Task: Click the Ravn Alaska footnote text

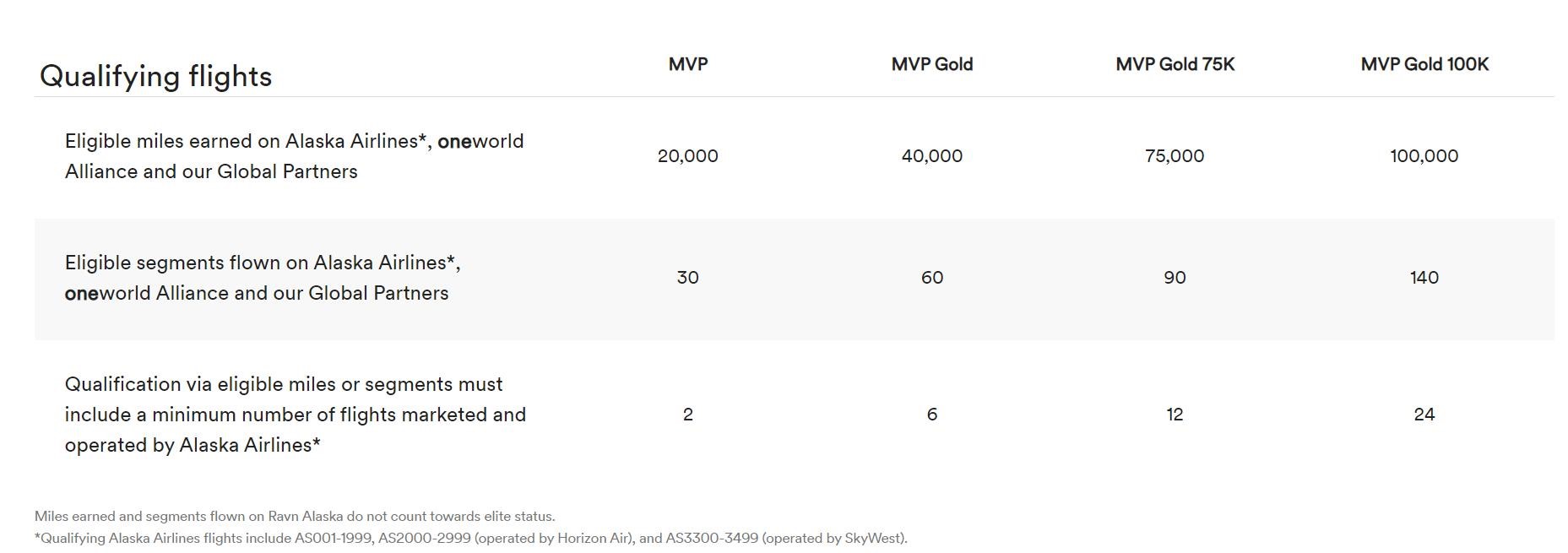Action: [x=295, y=516]
